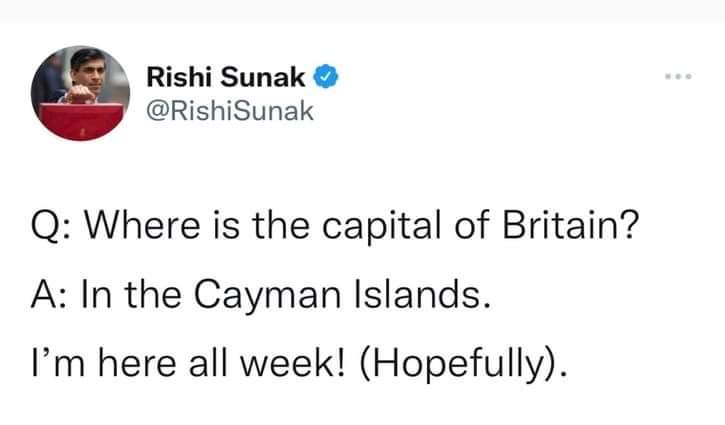Open Rishi Sunak's circular profile picture
This screenshot has height=425, width=725.
[x=80, y=93]
